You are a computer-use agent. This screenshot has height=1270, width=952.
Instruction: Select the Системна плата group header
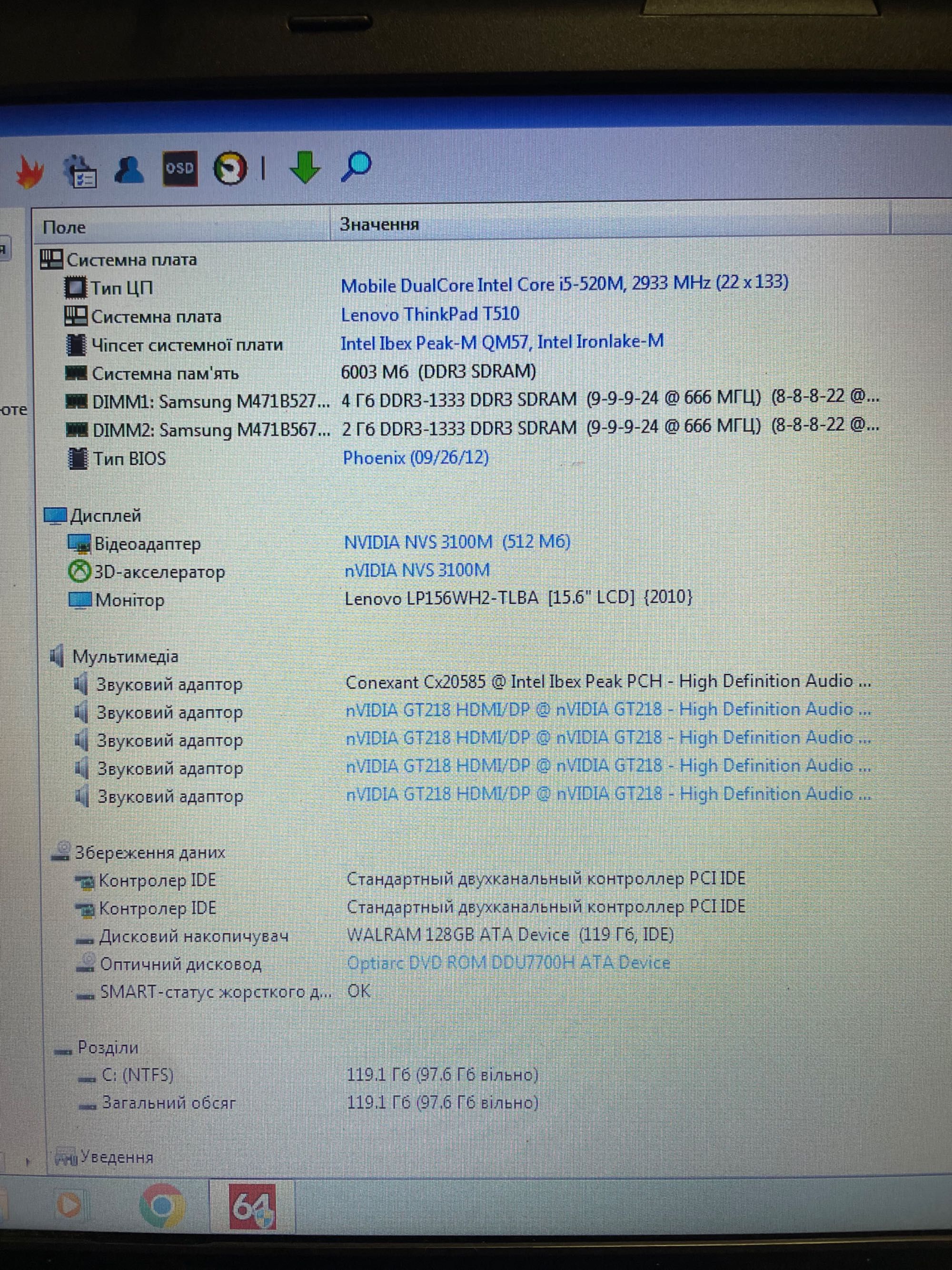coord(119,260)
